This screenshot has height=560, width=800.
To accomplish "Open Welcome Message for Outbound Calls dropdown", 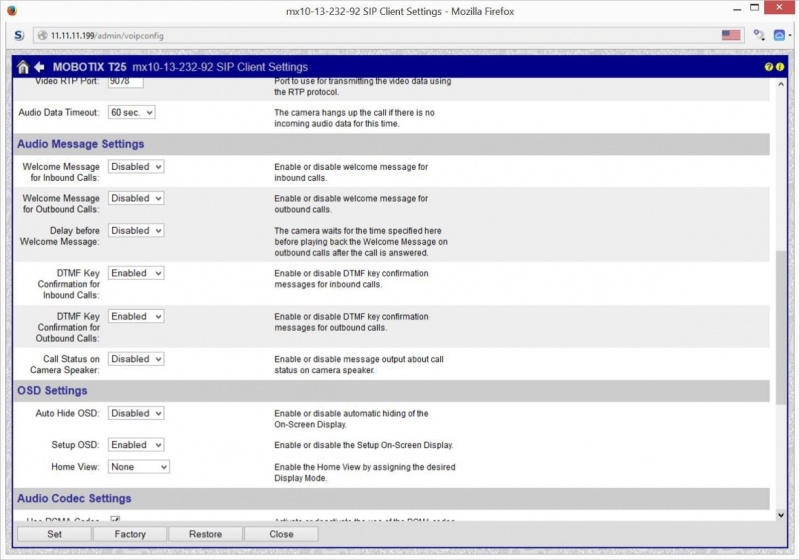I will 136,198.
